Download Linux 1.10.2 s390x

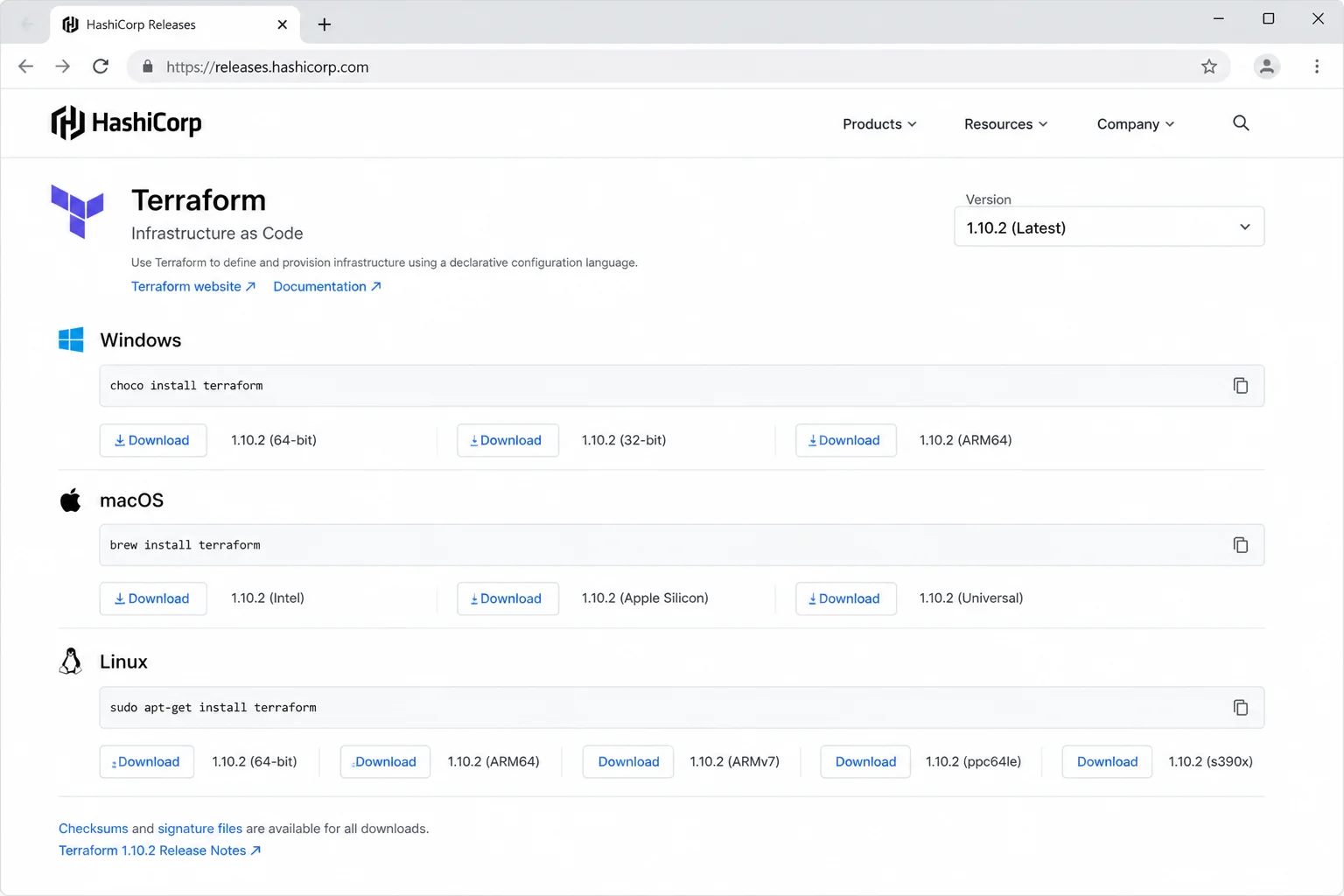click(1107, 762)
